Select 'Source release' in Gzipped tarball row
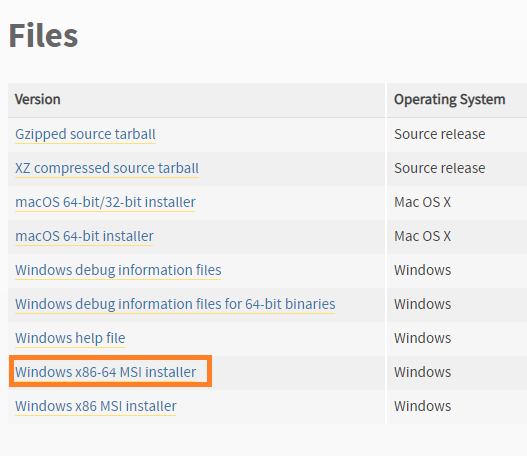Image resolution: width=527 pixels, height=456 pixels. tap(440, 134)
